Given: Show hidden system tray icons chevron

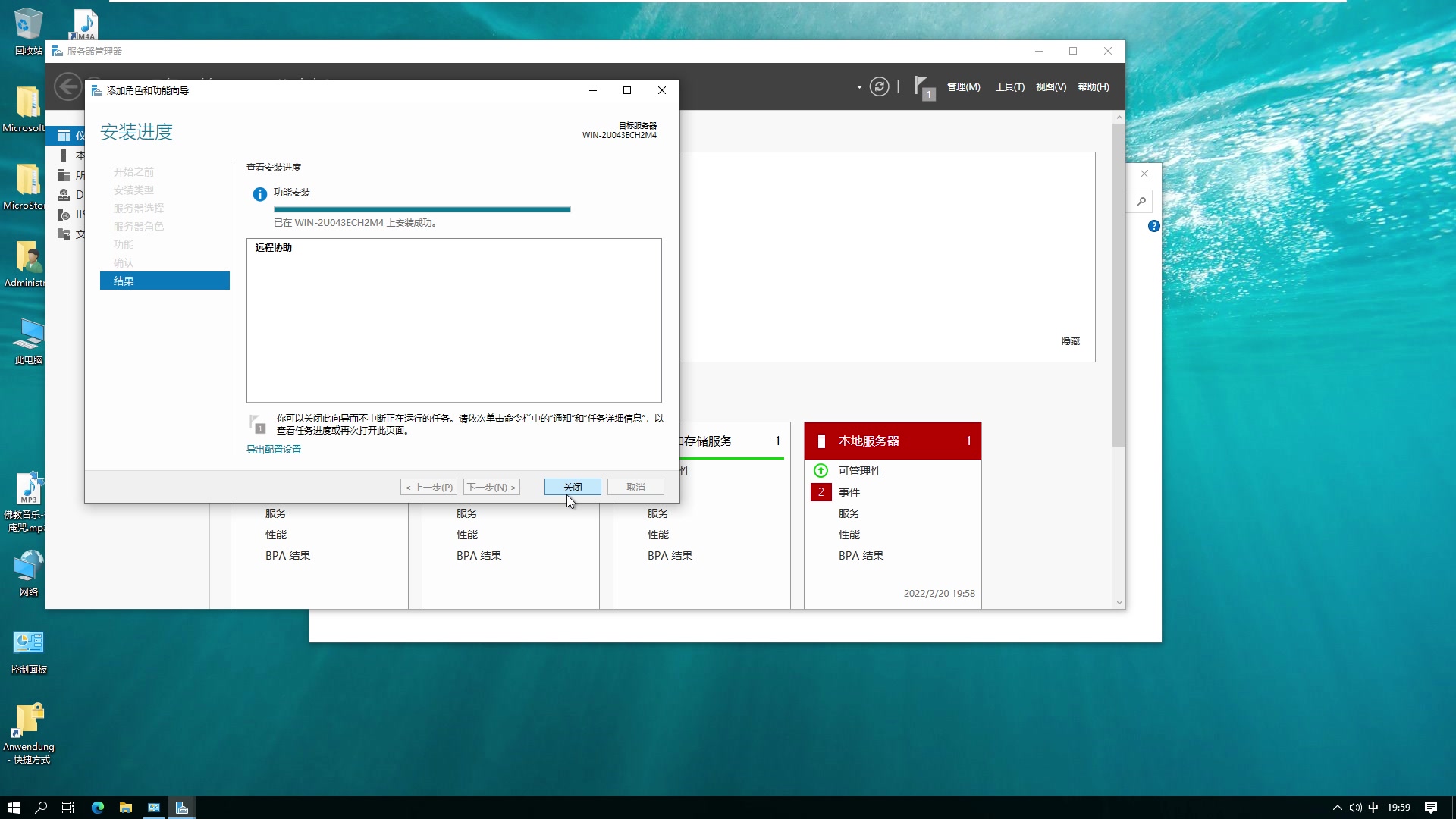Looking at the screenshot, I should (x=1337, y=808).
